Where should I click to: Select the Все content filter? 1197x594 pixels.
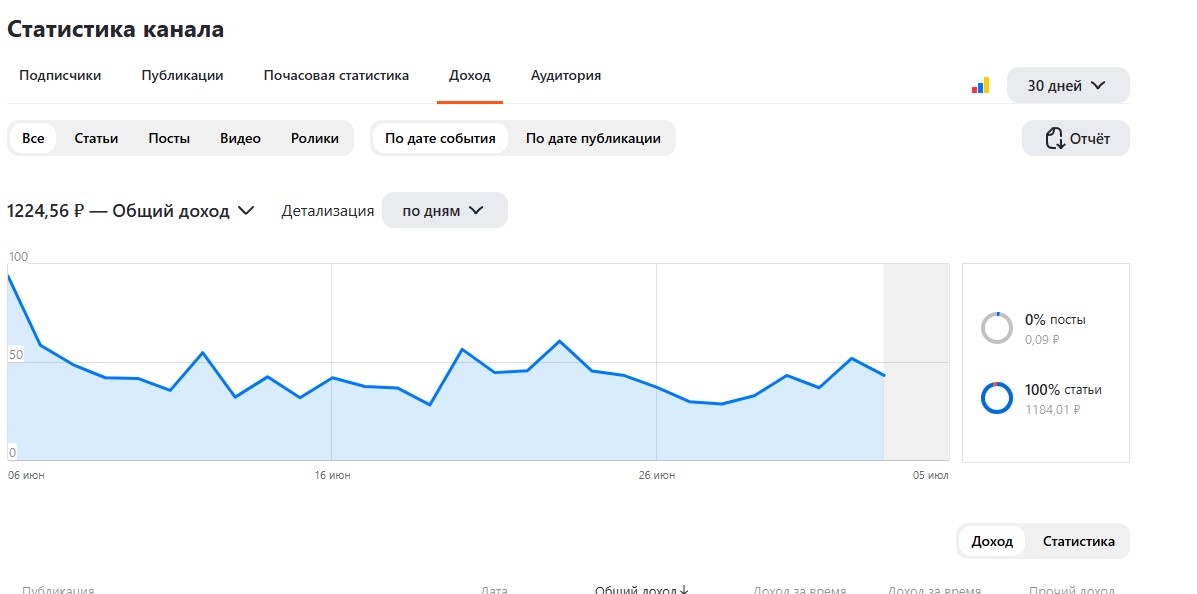(x=33, y=138)
